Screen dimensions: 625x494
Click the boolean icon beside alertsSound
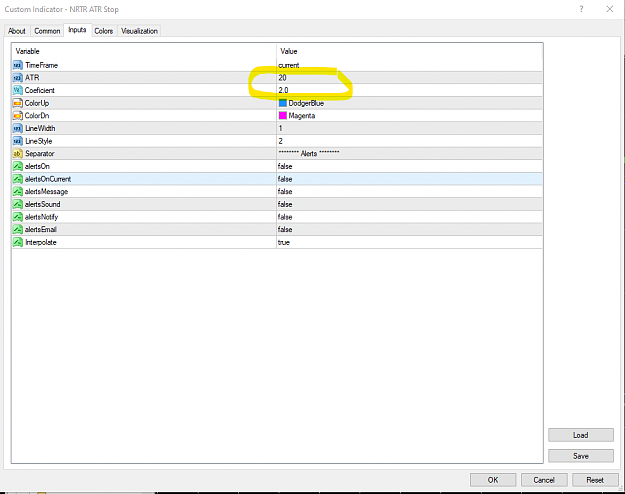coord(18,204)
